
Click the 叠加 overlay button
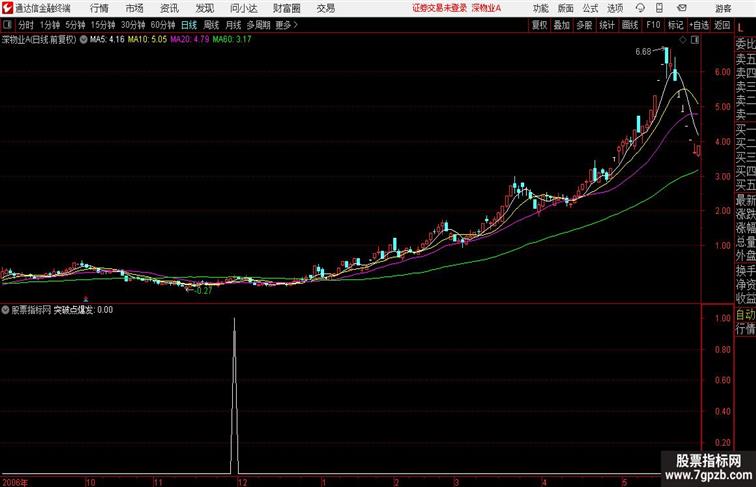coord(562,25)
